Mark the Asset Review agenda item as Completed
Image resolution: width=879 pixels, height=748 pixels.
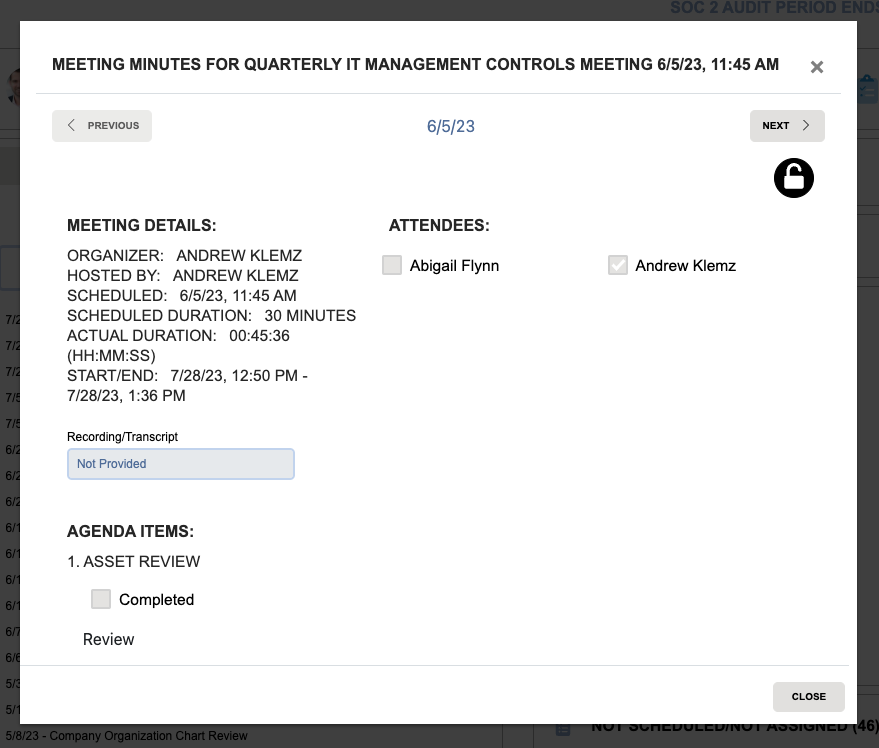[100, 598]
